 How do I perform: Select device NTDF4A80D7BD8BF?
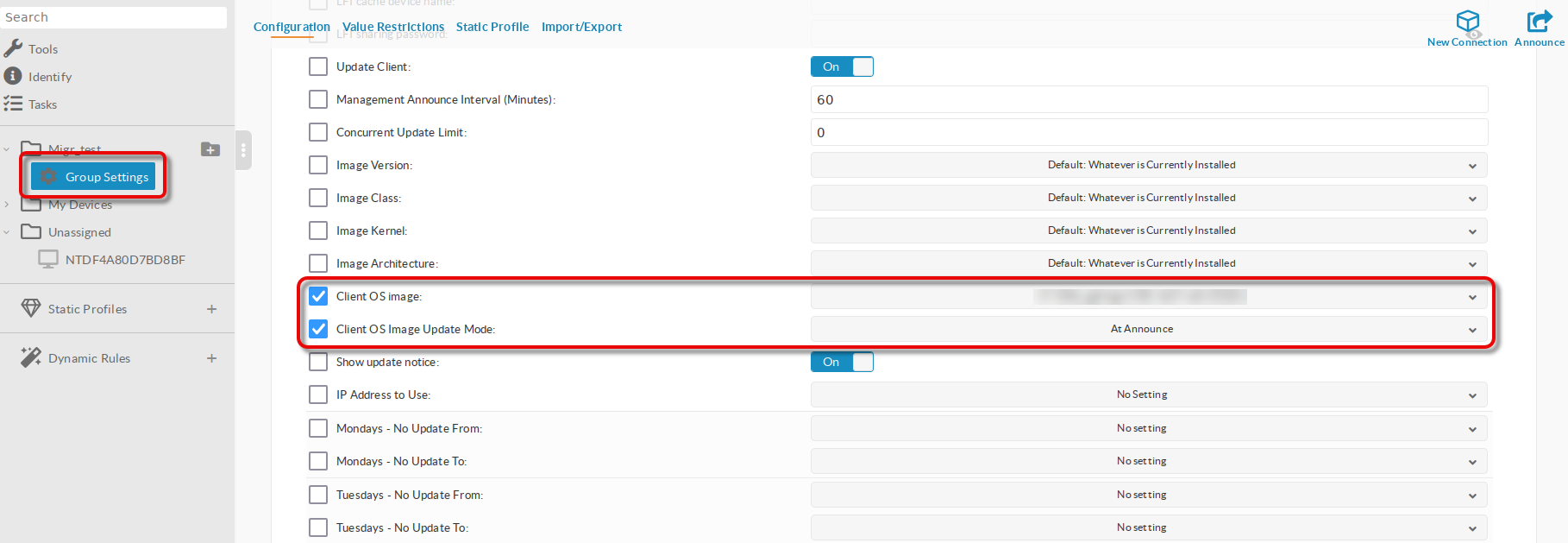click(124, 260)
